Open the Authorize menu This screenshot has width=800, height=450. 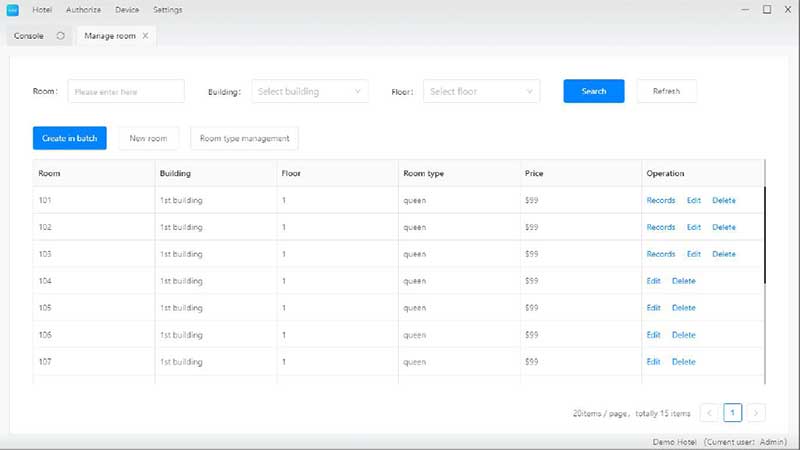coord(82,10)
